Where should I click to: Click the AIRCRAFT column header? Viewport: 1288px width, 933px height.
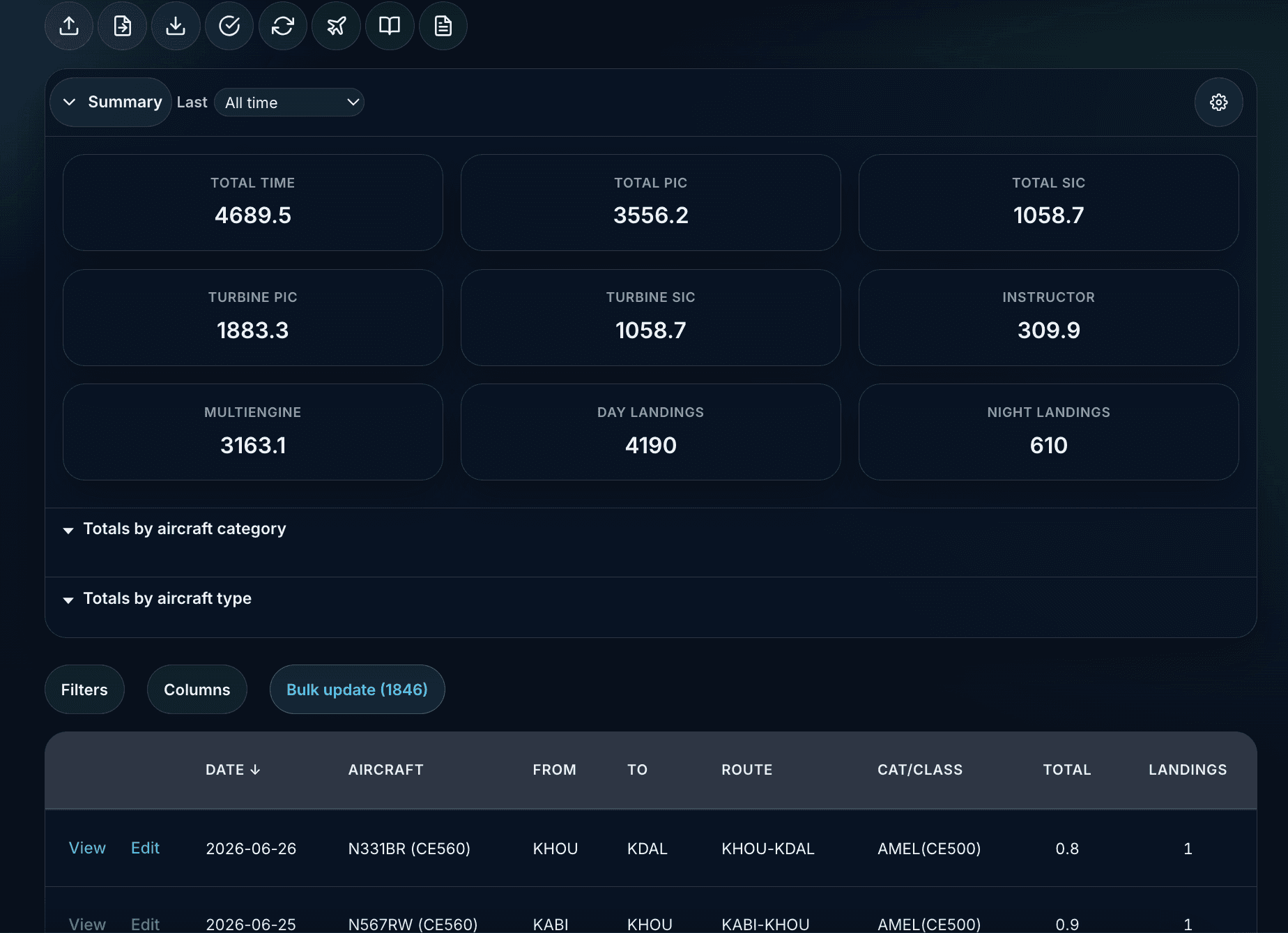[386, 770]
